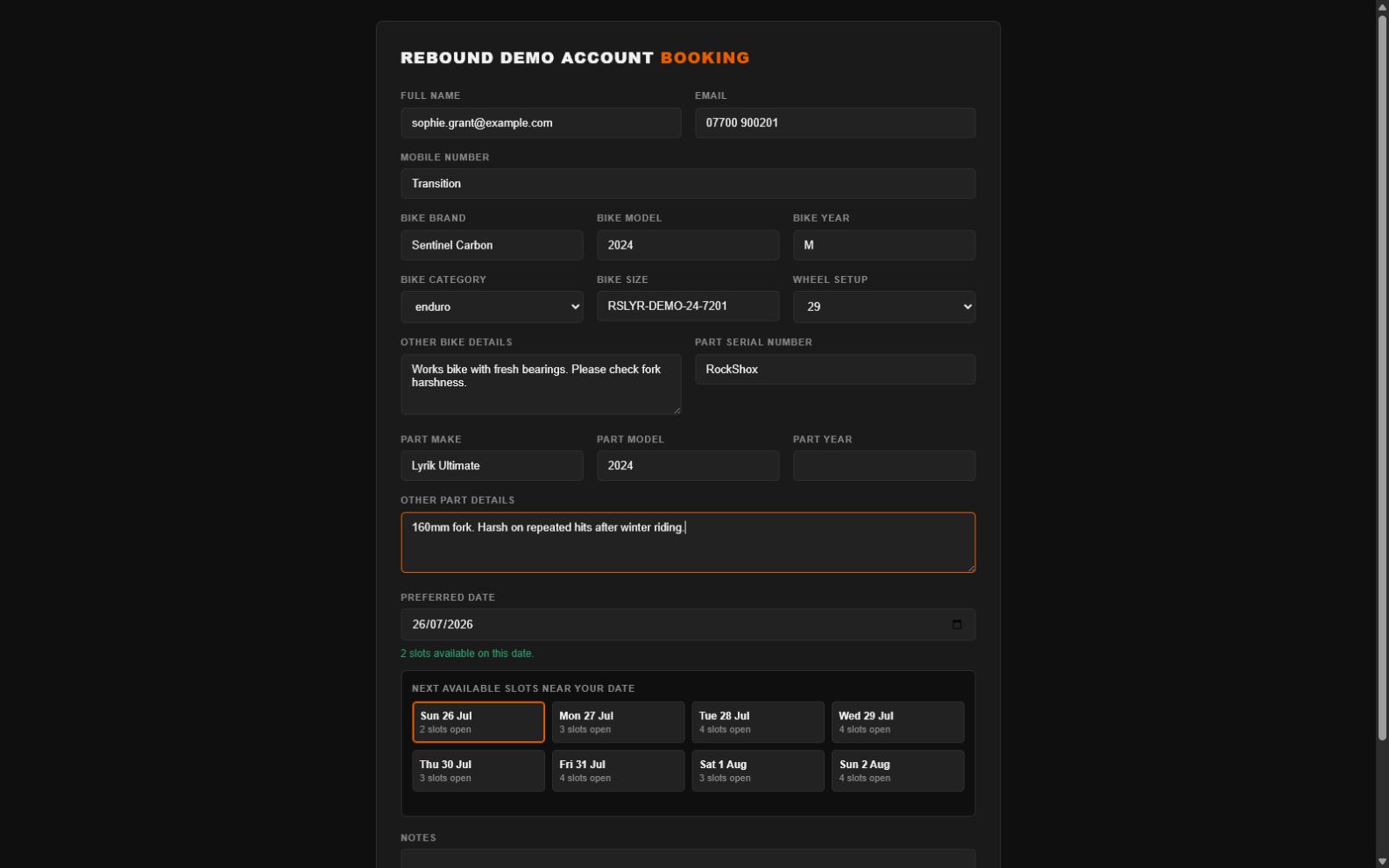
Task: Click the 'Rebound Demo Account Booking' heading
Action: tap(575, 58)
